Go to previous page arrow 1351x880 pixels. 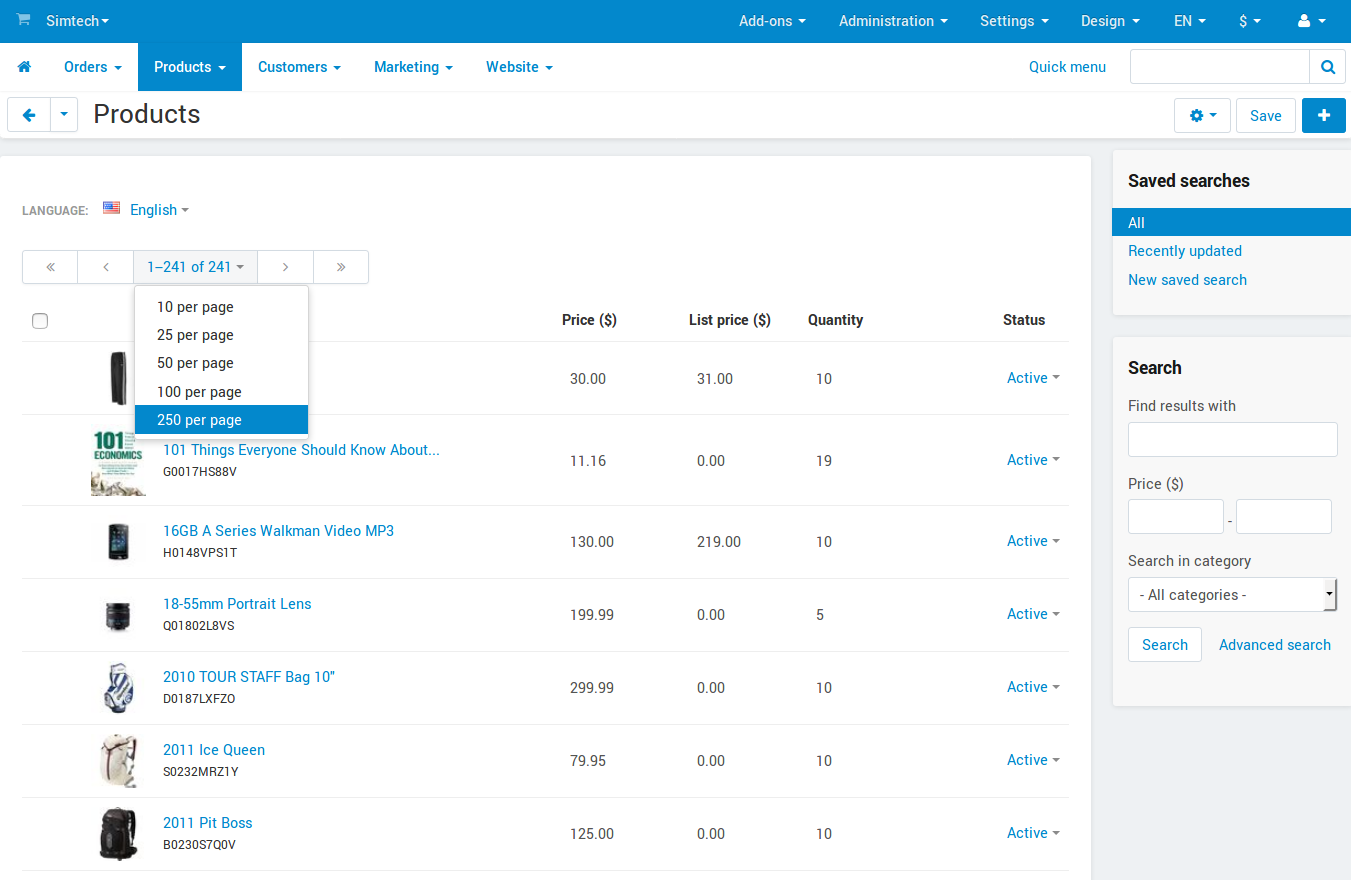pyautogui.click(x=106, y=267)
